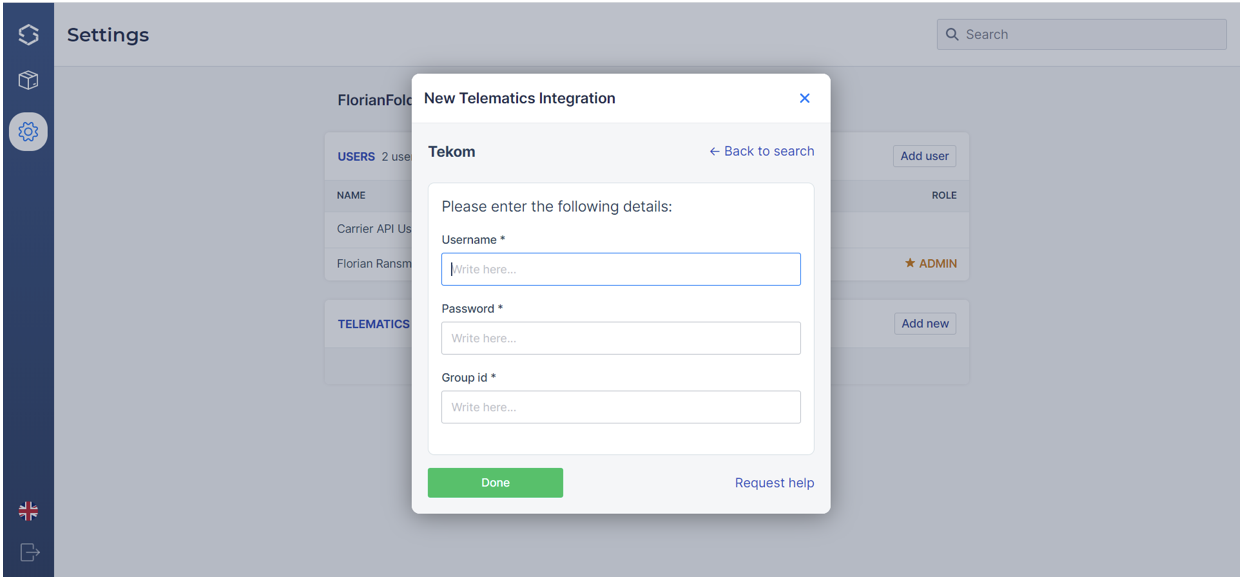This screenshot has width=1248, height=586.
Task: Click the Group id input field
Action: (x=621, y=407)
